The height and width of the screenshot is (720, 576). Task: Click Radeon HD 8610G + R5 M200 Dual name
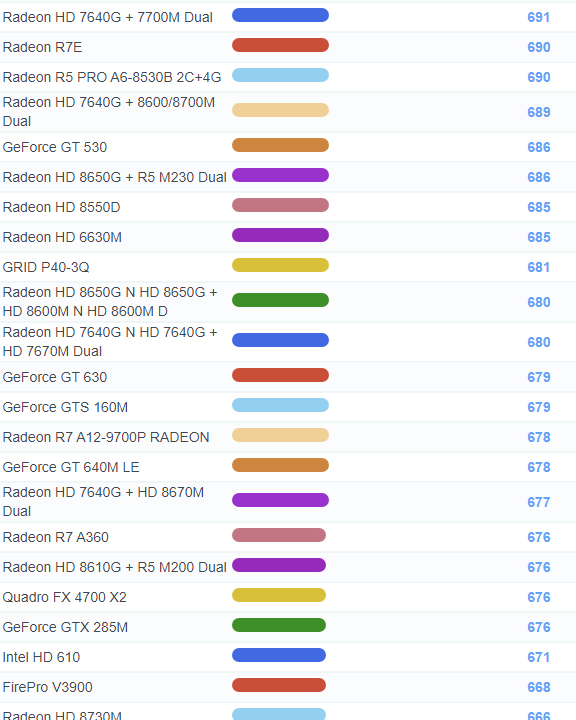click(x=115, y=568)
